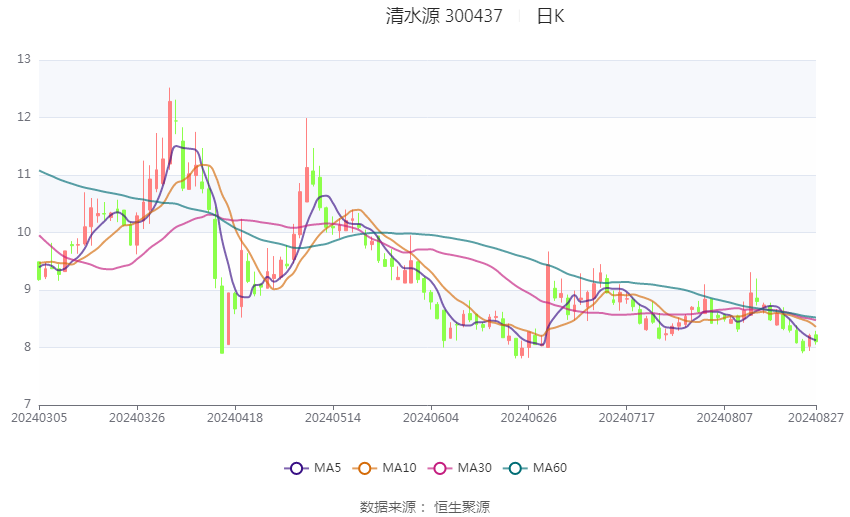Image resolution: width=850 pixels, height=517 pixels.
Task: Click the y-axis value 13
Action: (24, 59)
